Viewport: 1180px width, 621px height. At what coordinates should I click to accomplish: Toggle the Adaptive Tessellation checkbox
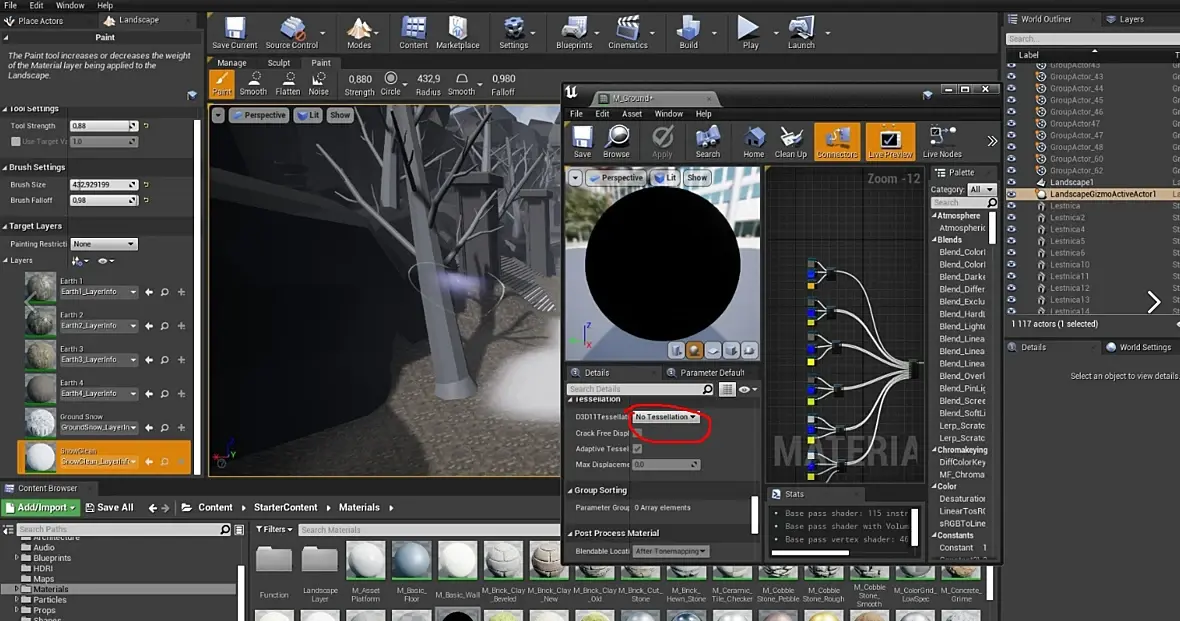[637, 449]
